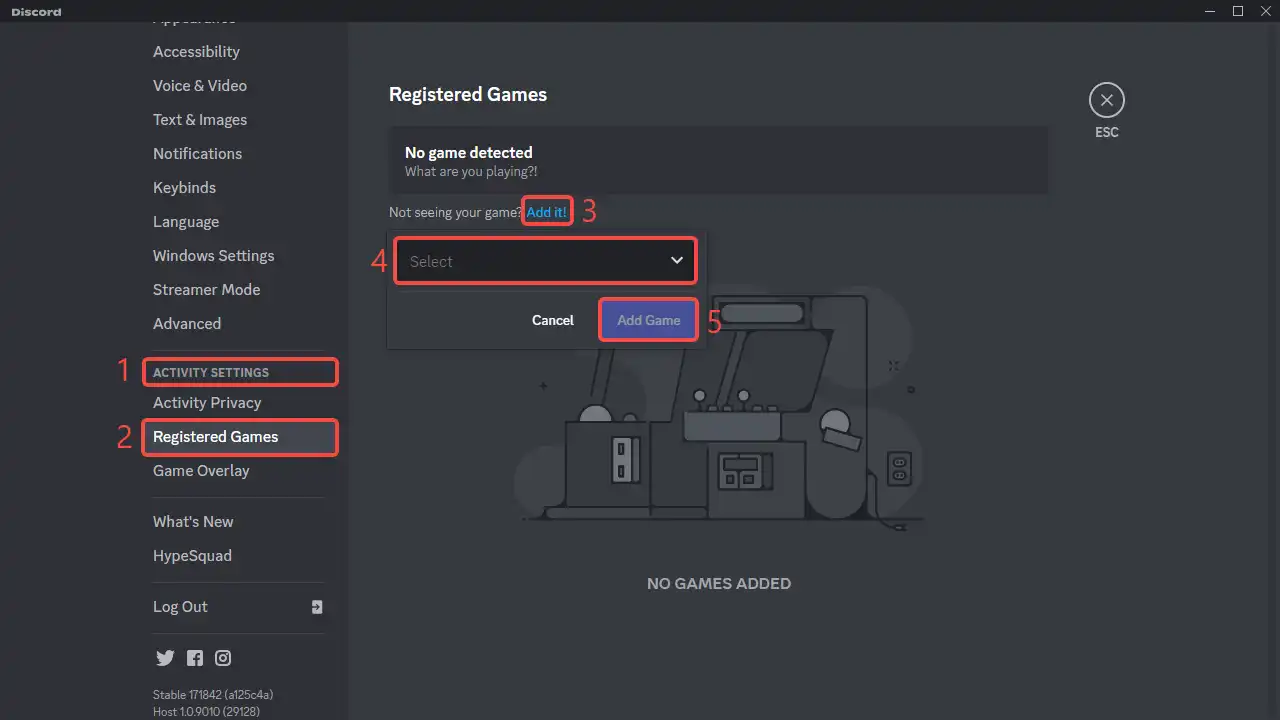Close the Discord window

click(1265, 11)
